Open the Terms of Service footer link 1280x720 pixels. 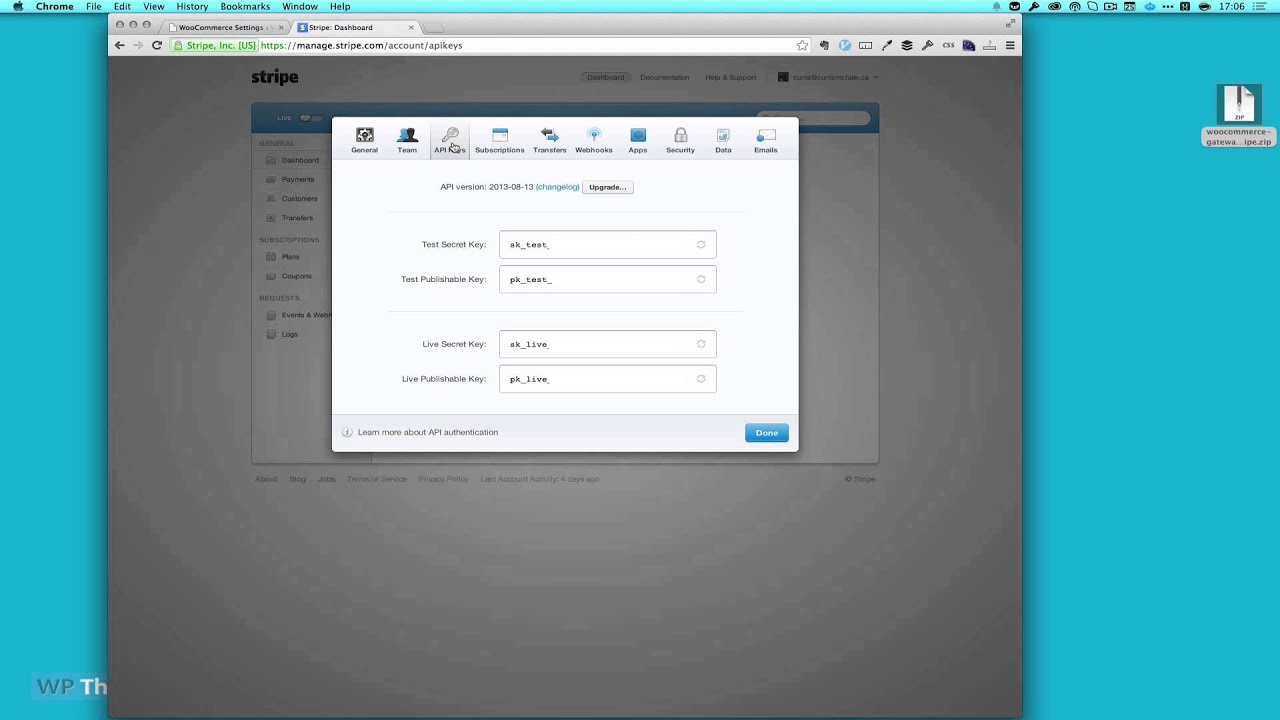377,479
